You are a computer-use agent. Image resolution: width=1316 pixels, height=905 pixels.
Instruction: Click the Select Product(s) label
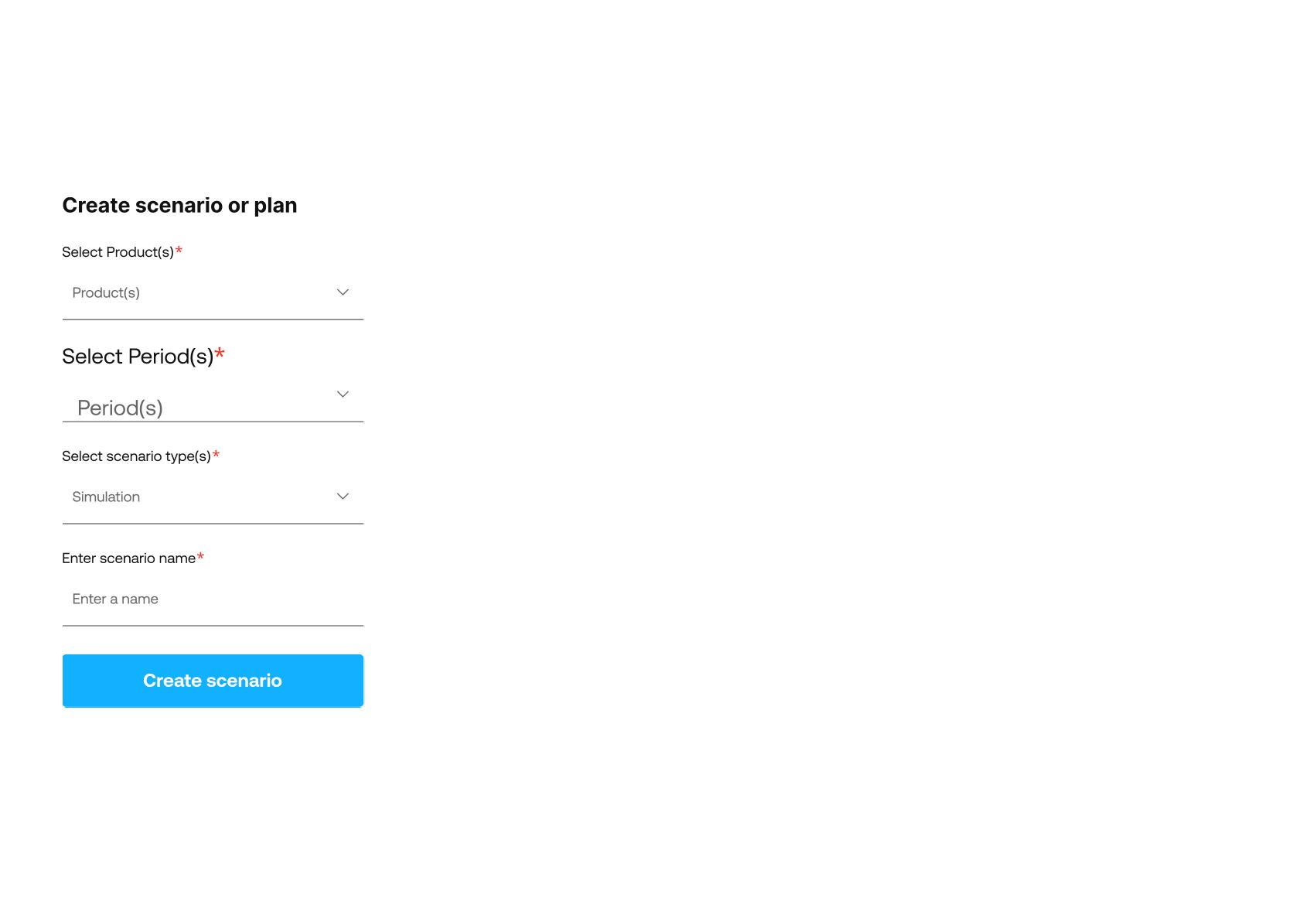117,251
